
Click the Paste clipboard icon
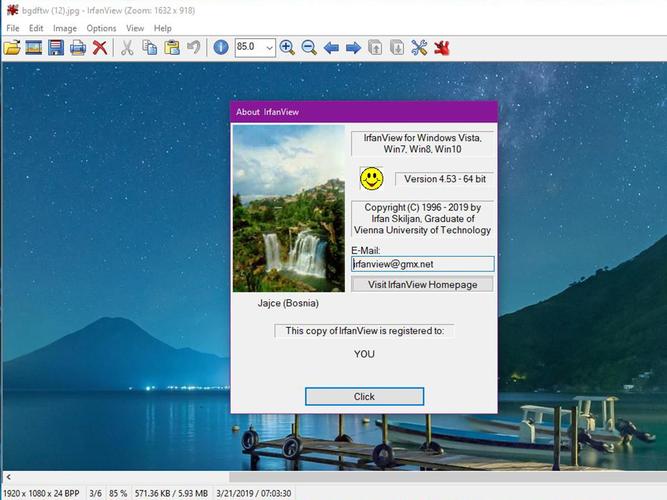(x=172, y=47)
